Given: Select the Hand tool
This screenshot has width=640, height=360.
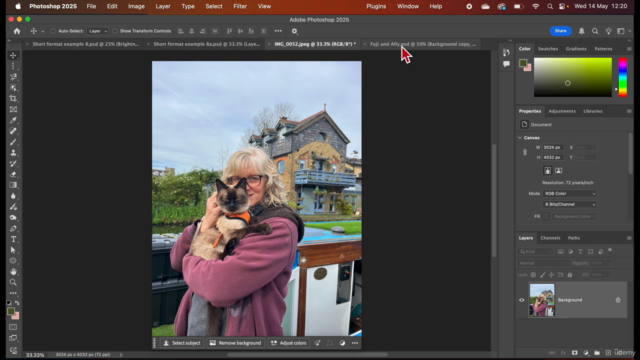Looking at the screenshot, I should (13, 271).
